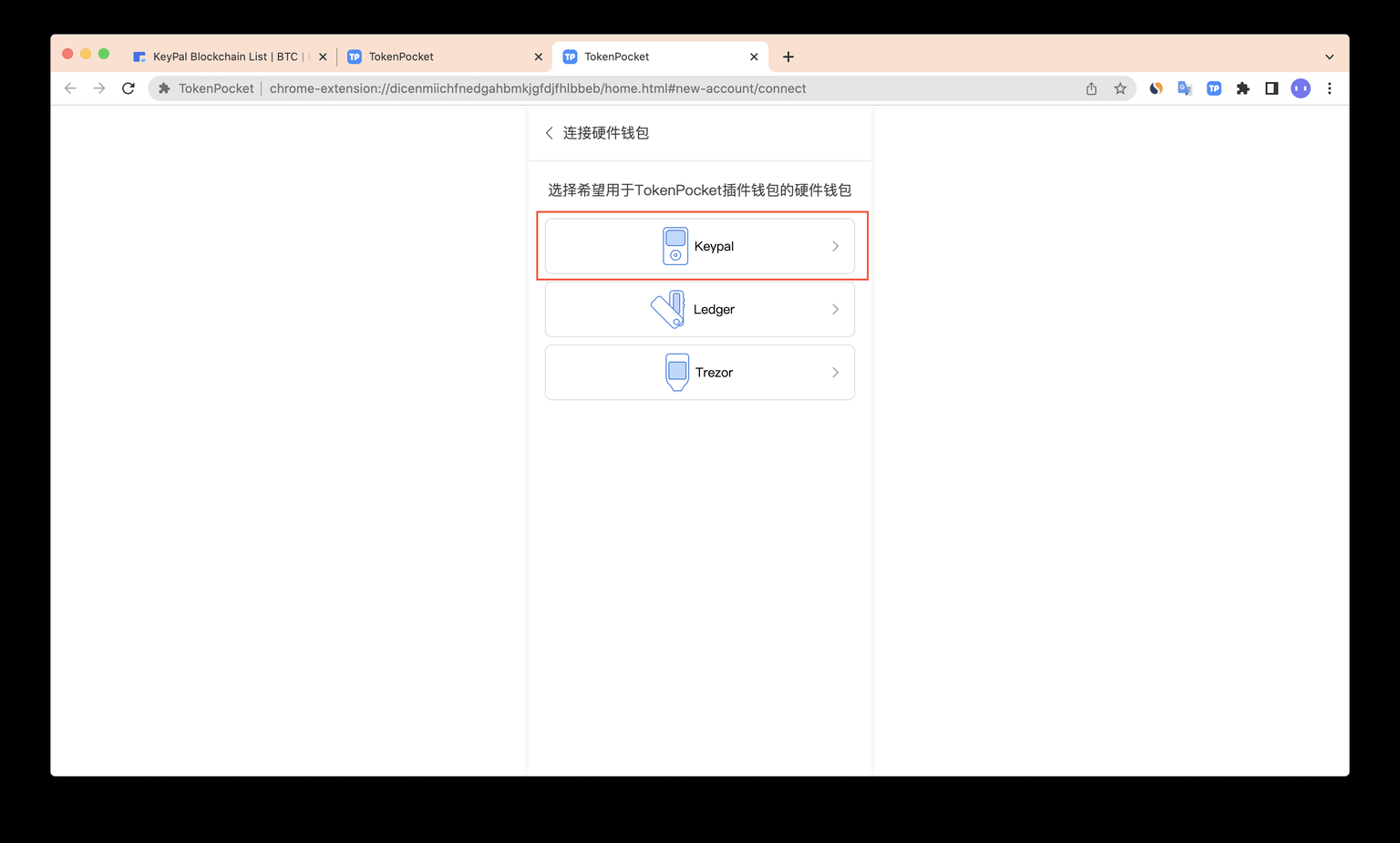Expand the Ledger option chevron
This screenshot has height=843, width=1400.
click(x=835, y=310)
